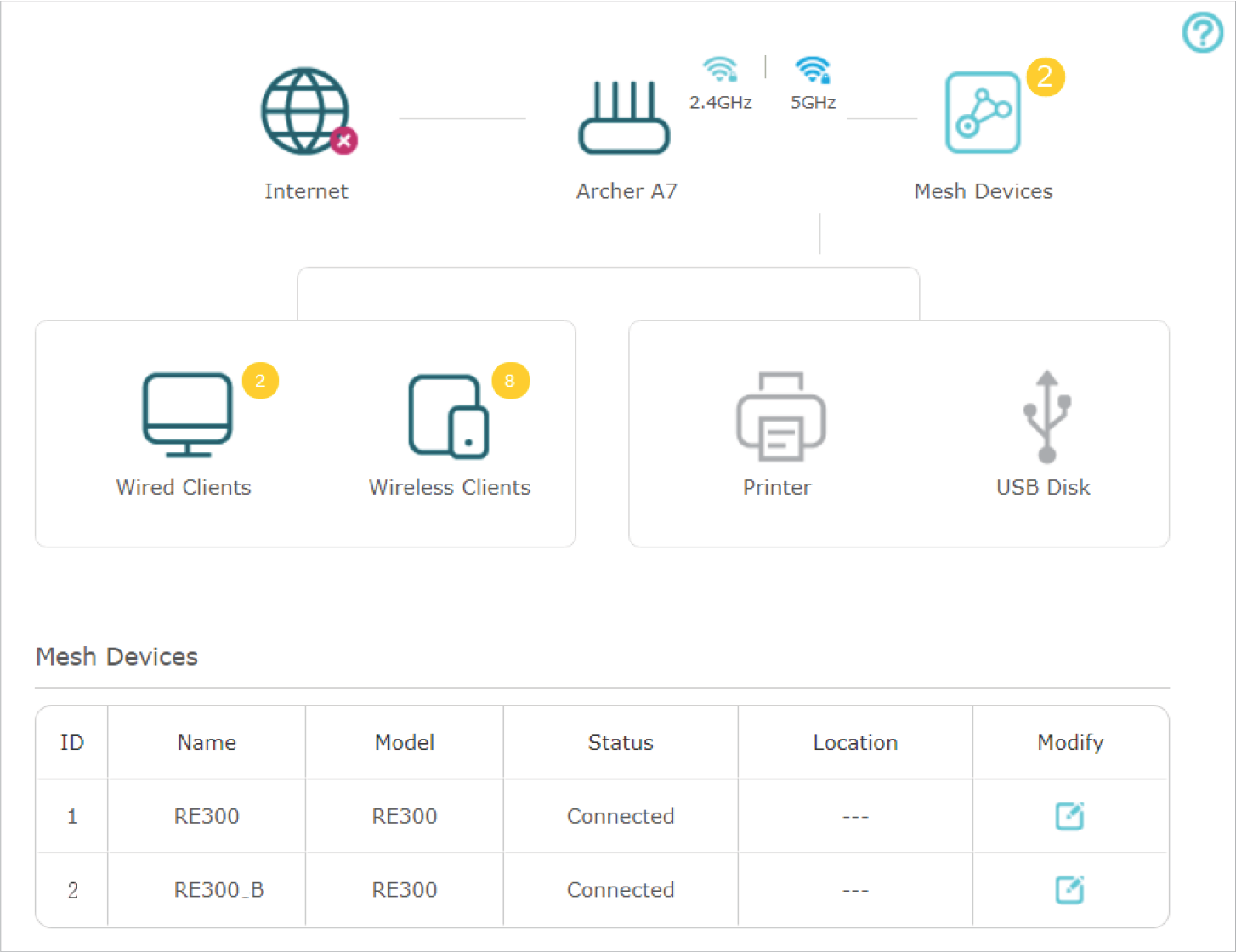Click the 2.4GHz band label

coord(721,103)
